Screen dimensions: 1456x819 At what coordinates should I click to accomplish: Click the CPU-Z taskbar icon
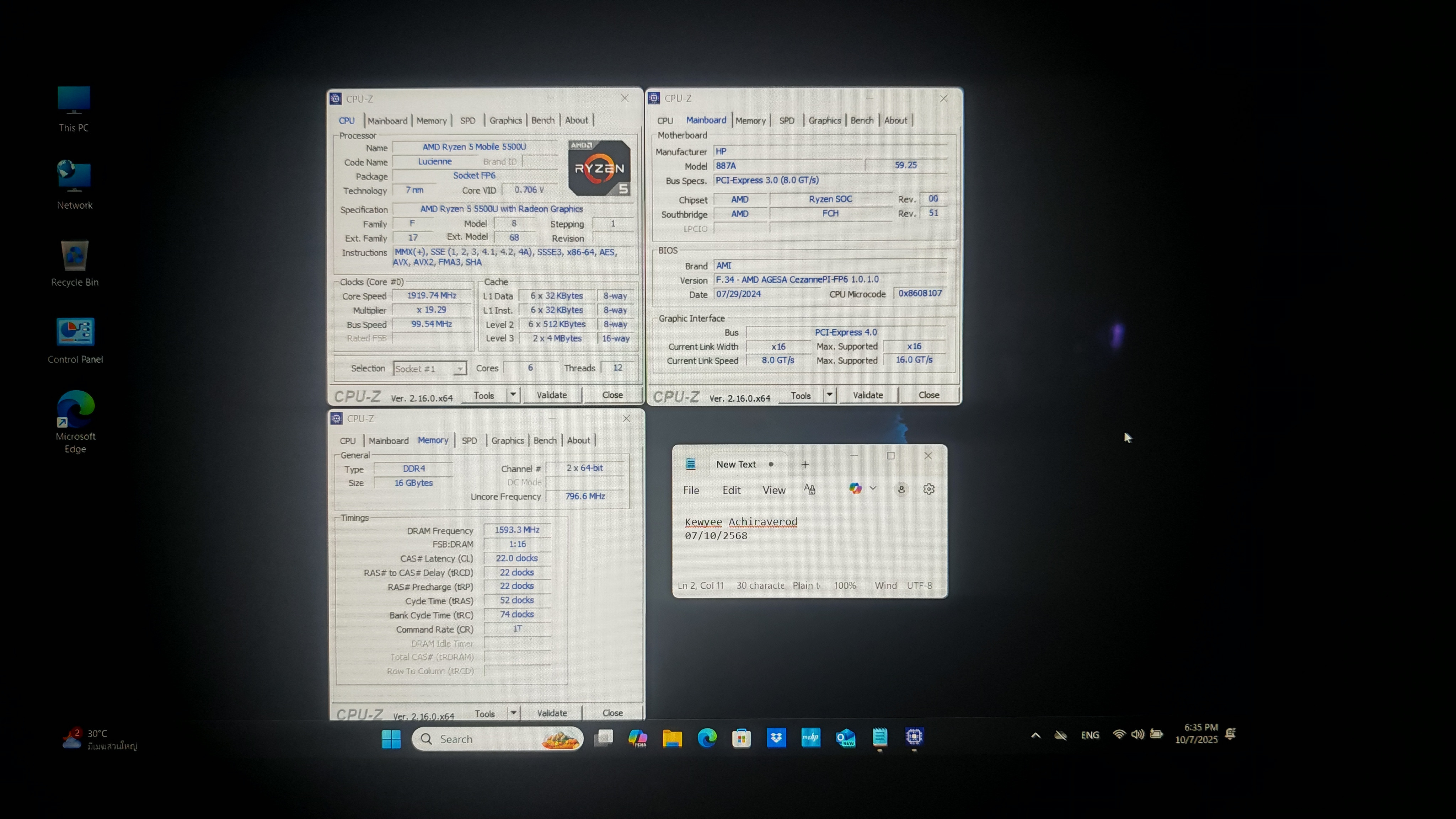pos(914,737)
